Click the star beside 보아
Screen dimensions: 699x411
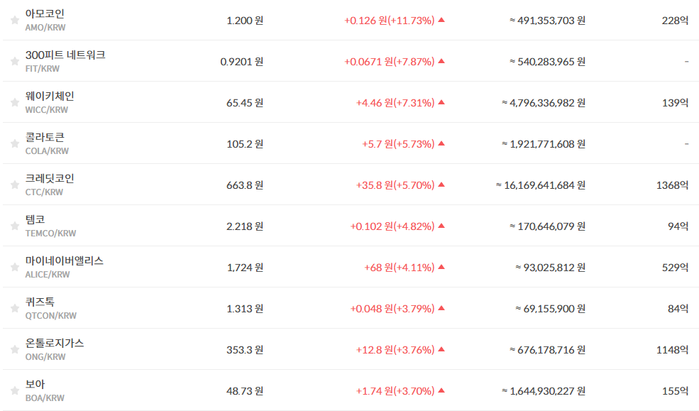[15, 390]
